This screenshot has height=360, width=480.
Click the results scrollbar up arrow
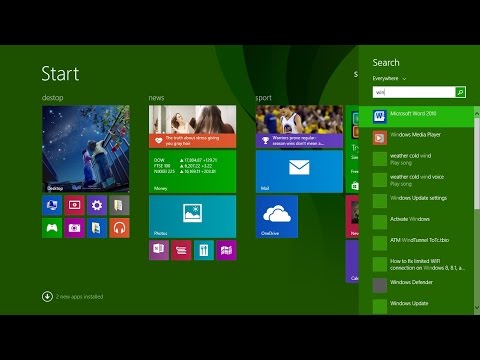click(477, 114)
